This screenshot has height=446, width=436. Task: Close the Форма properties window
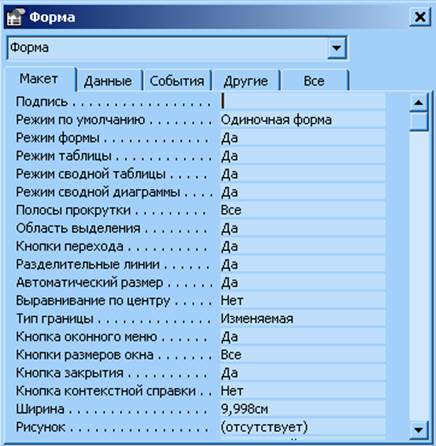(420, 16)
